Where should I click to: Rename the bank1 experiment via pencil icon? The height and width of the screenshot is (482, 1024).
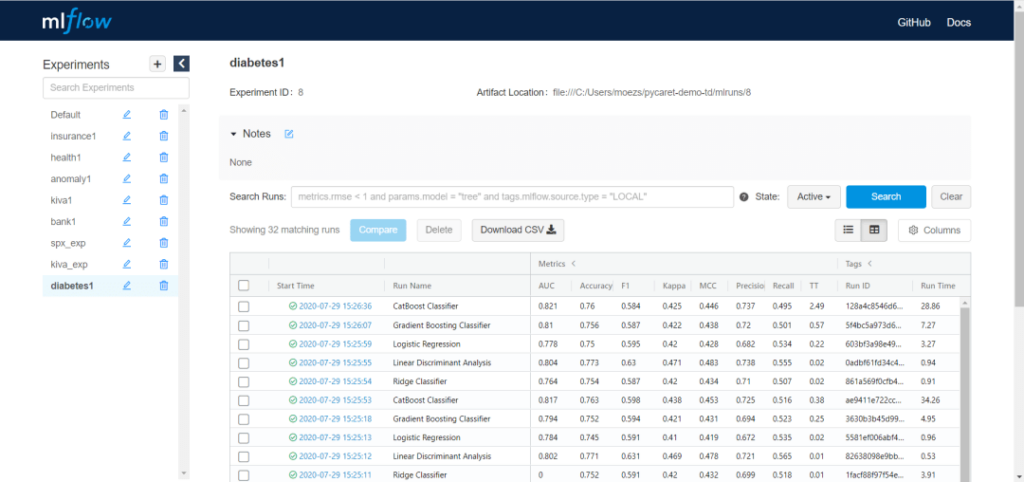point(127,221)
